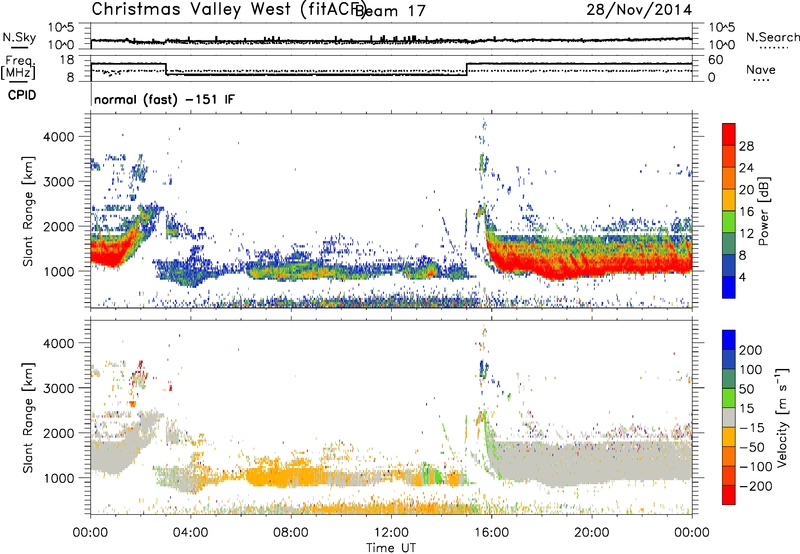Click the '1000' tick of velocity panel

tap(59, 478)
